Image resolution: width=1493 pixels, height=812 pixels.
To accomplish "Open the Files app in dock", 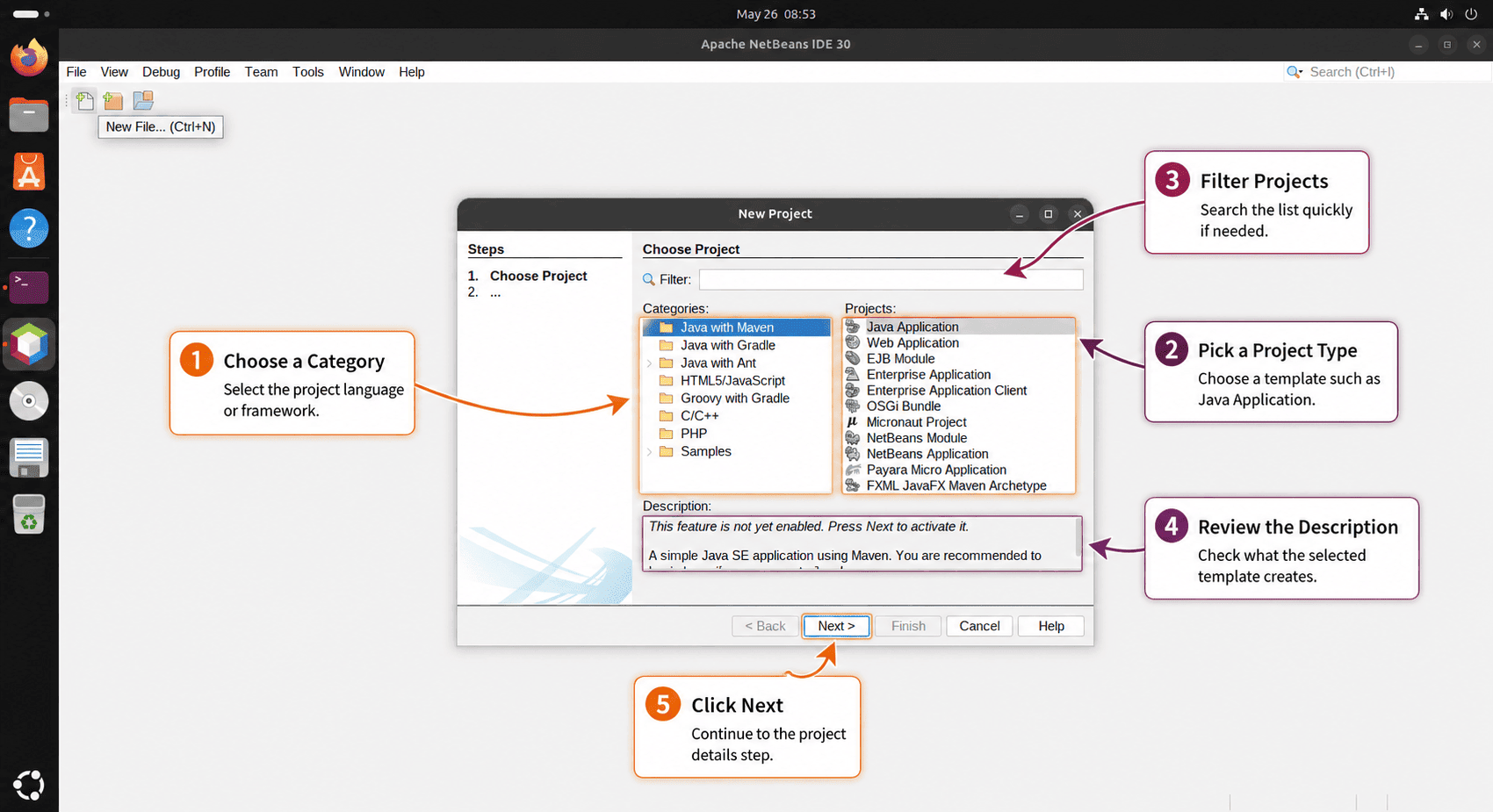I will 29,114.
